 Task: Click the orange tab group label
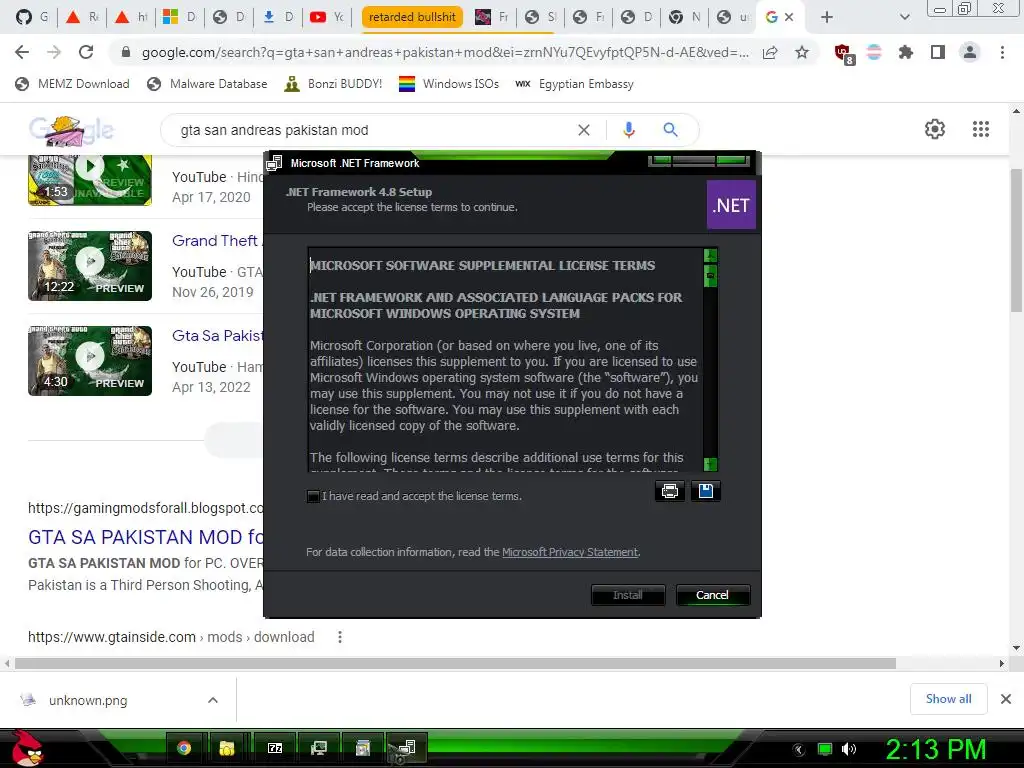coord(412,17)
